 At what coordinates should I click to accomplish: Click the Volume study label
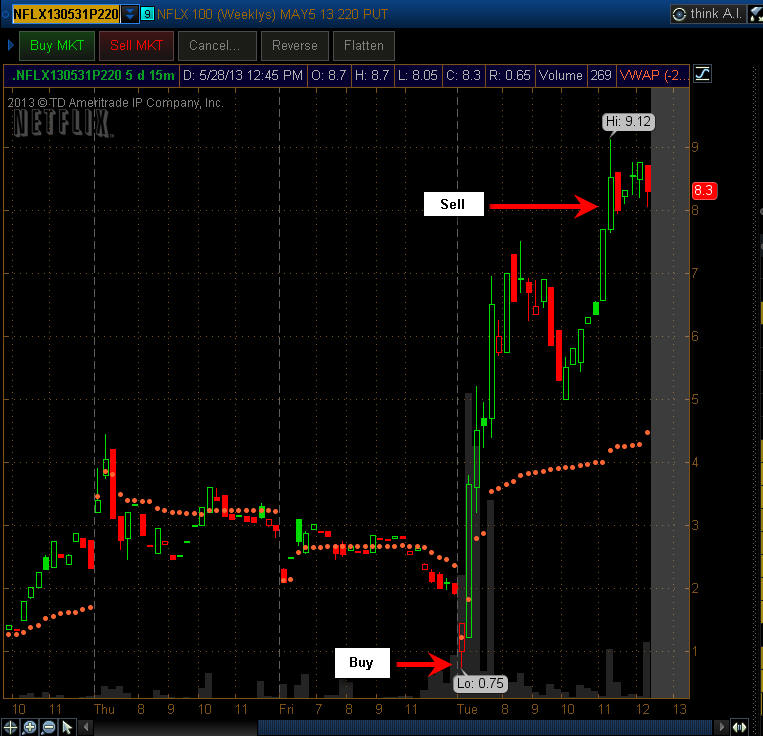[561, 75]
